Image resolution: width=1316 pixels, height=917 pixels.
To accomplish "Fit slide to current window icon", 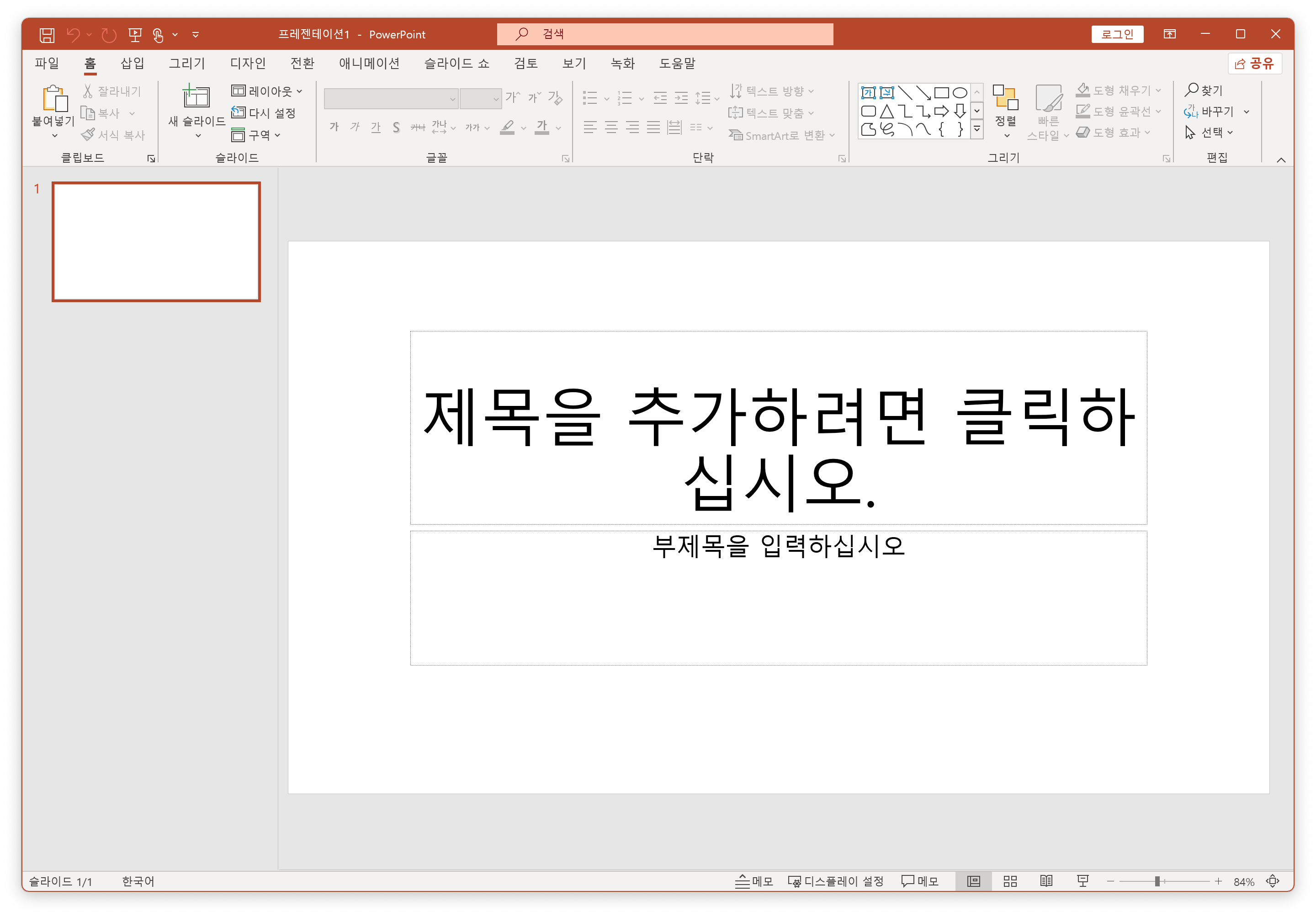I will tap(1273, 881).
